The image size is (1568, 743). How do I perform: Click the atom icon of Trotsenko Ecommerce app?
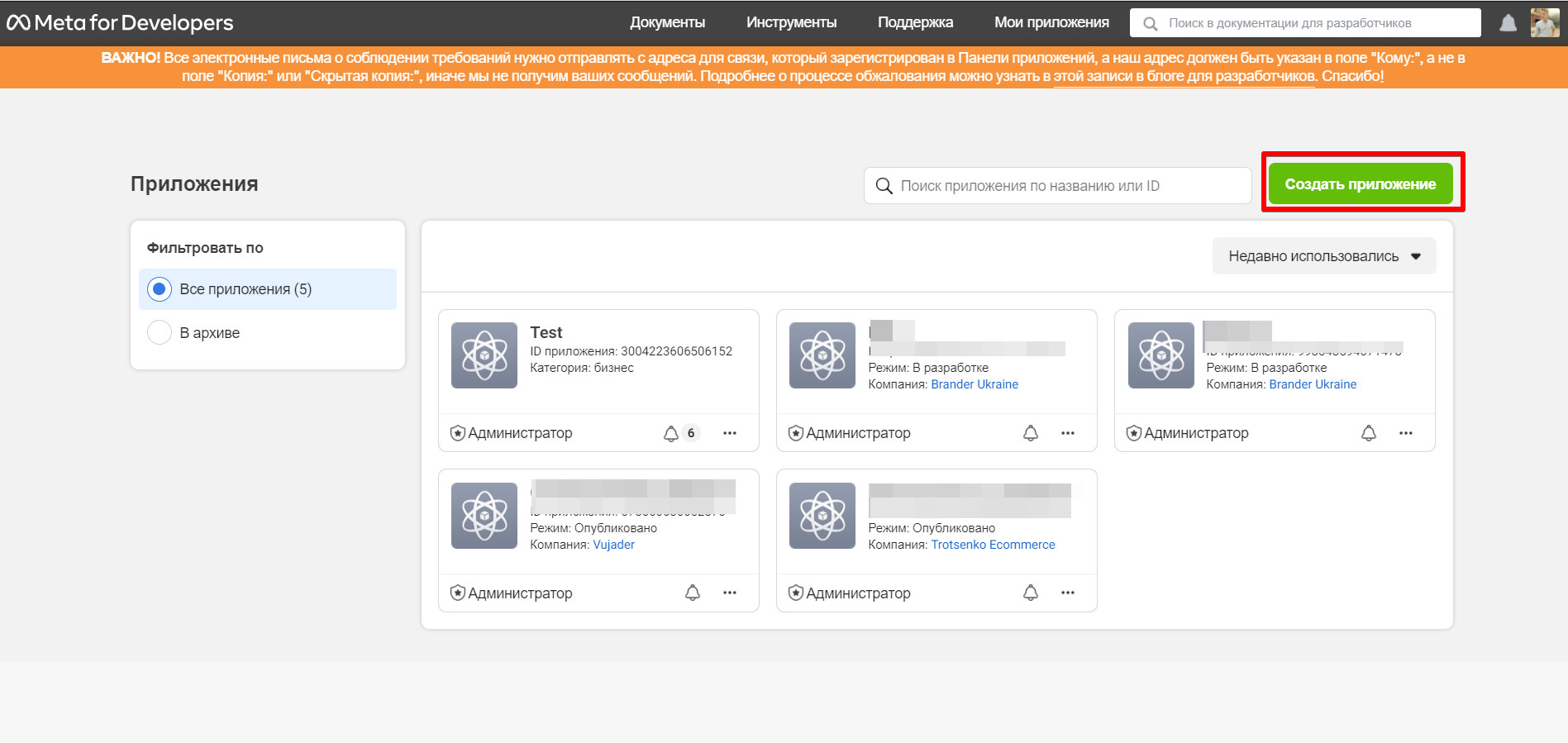(822, 516)
